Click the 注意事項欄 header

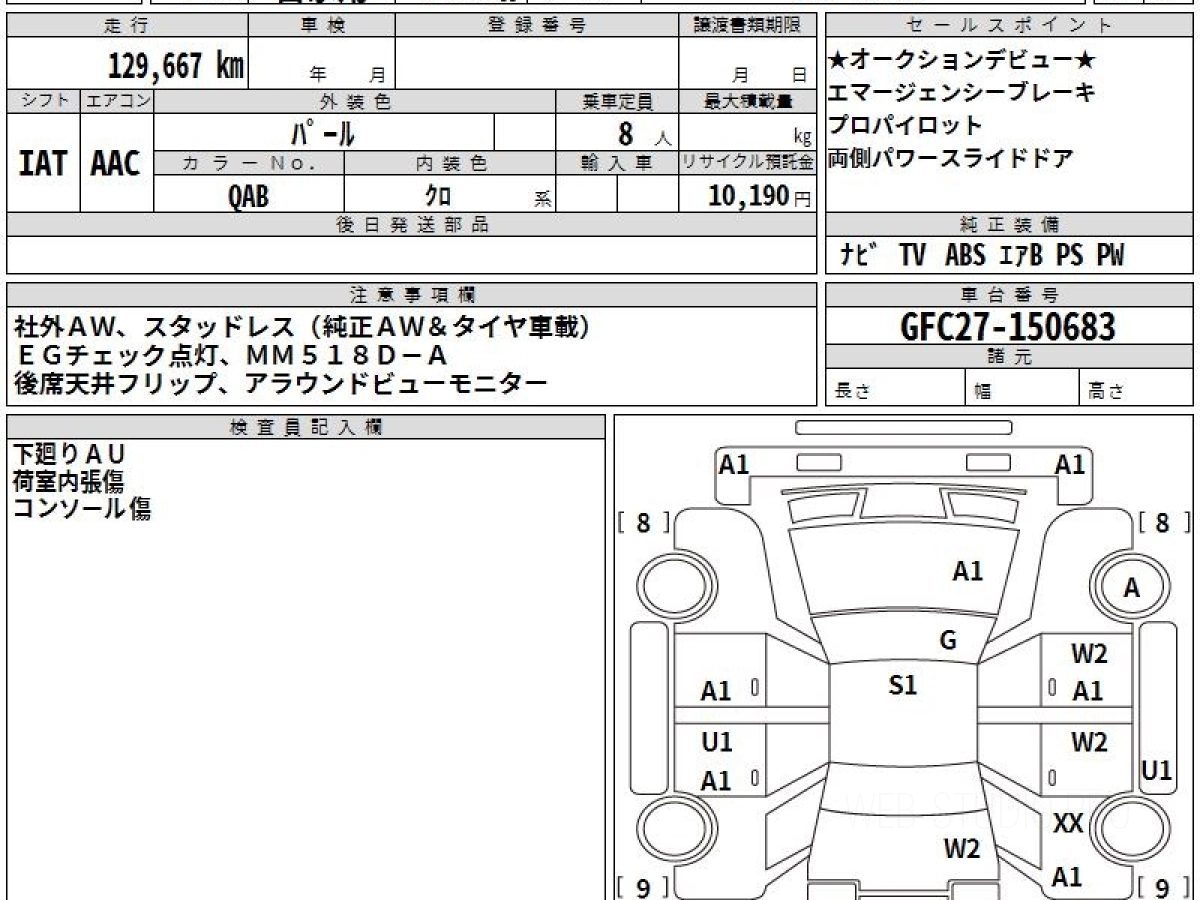click(x=411, y=295)
